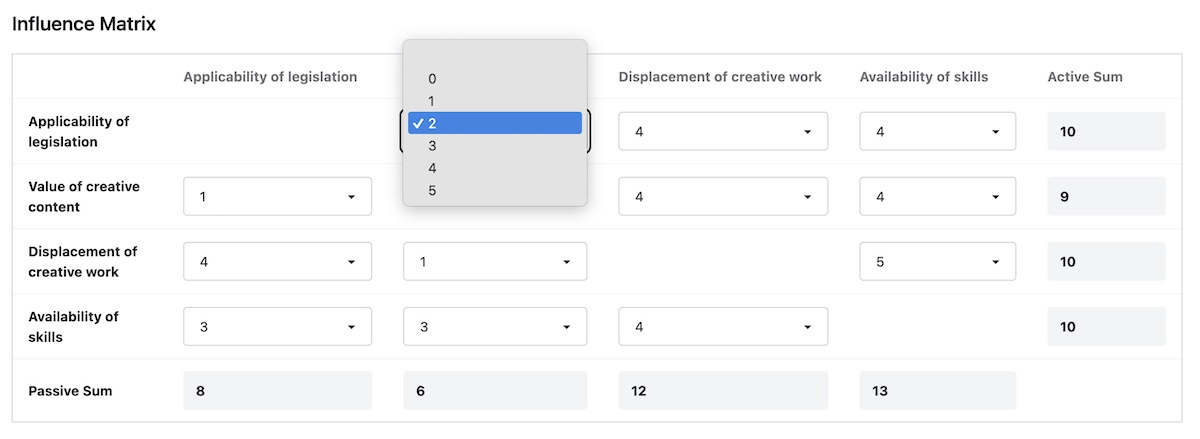
Task: Open Displacement of creative work row's Applicability dropdown
Action: (277, 261)
